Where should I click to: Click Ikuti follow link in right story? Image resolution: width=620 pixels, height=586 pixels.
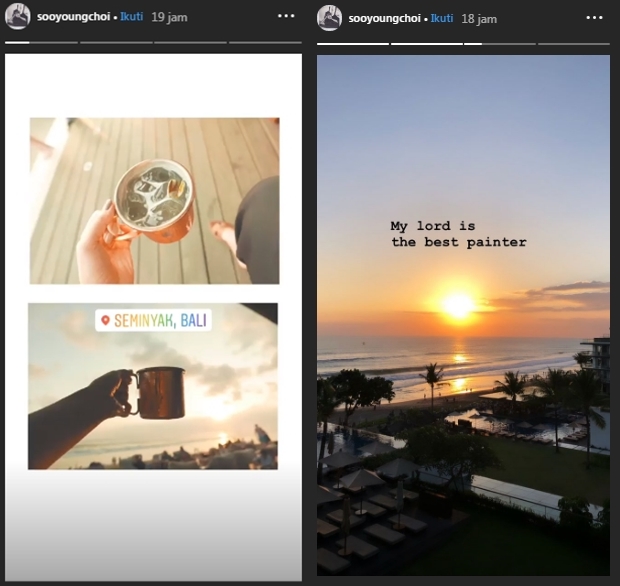click(442, 19)
